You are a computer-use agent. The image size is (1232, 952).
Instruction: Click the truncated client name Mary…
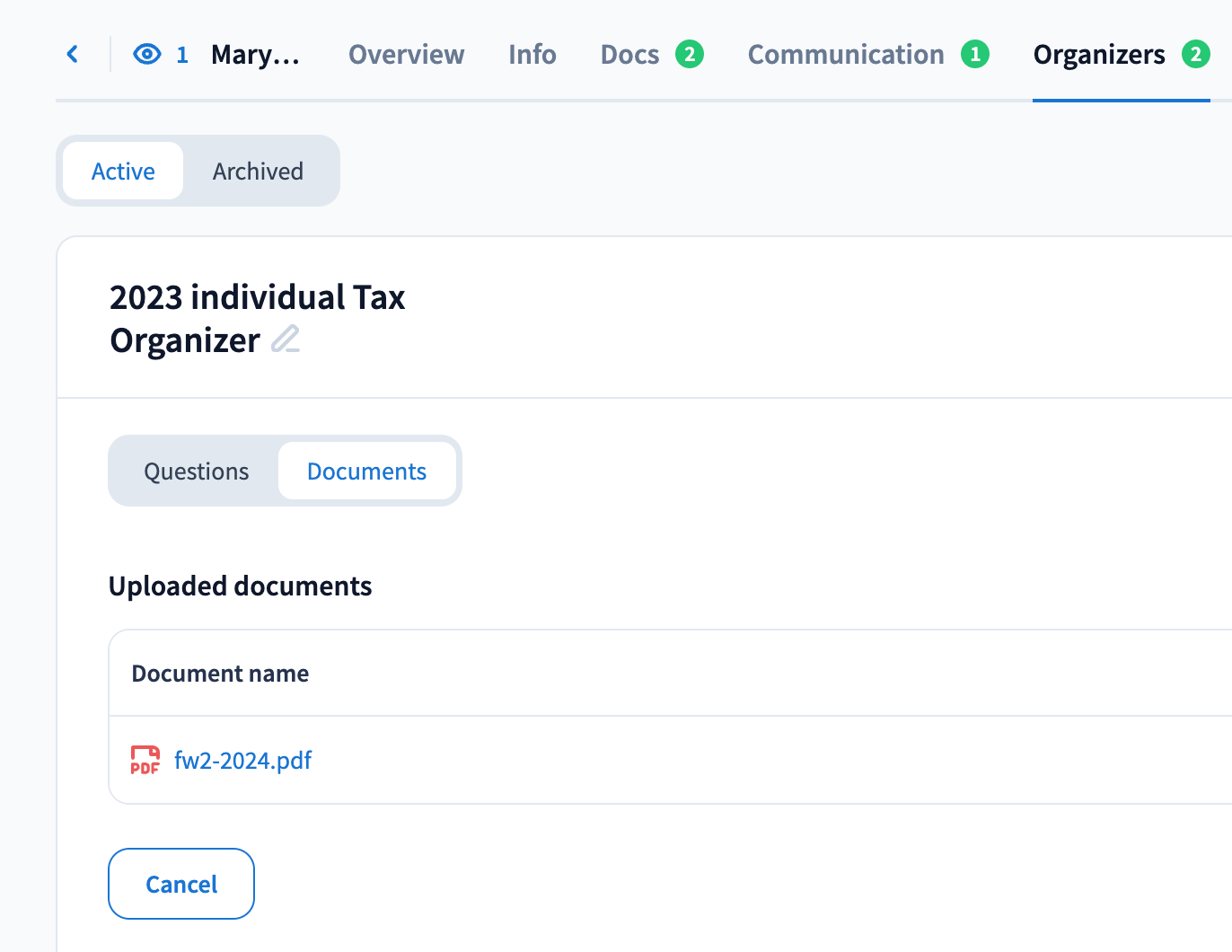255,55
